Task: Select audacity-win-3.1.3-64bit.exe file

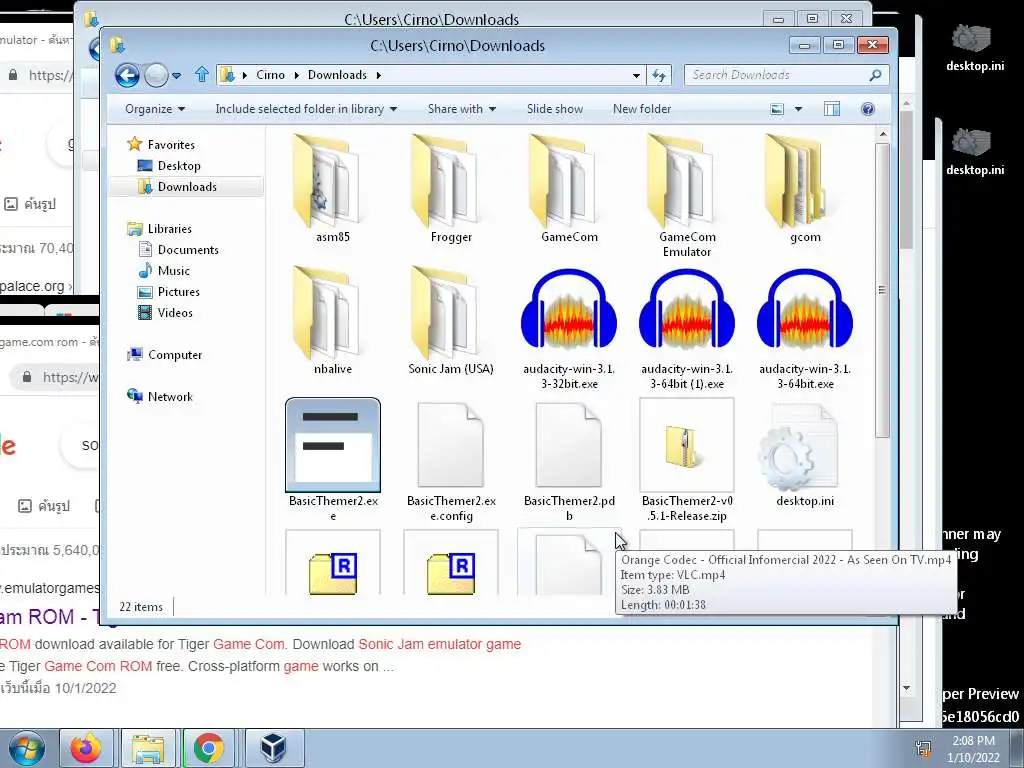Action: tap(805, 328)
